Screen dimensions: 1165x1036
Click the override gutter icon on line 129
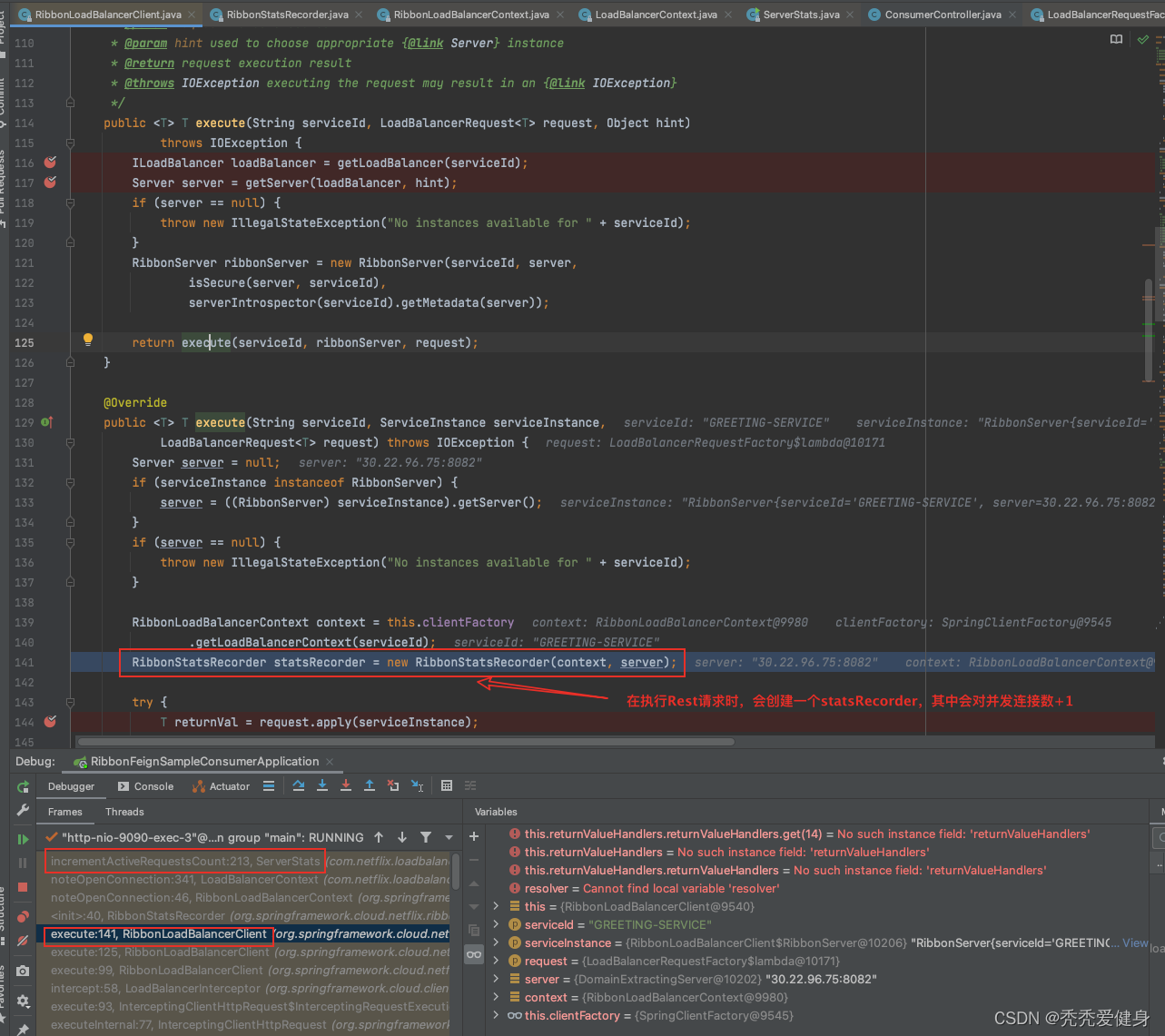click(47, 422)
